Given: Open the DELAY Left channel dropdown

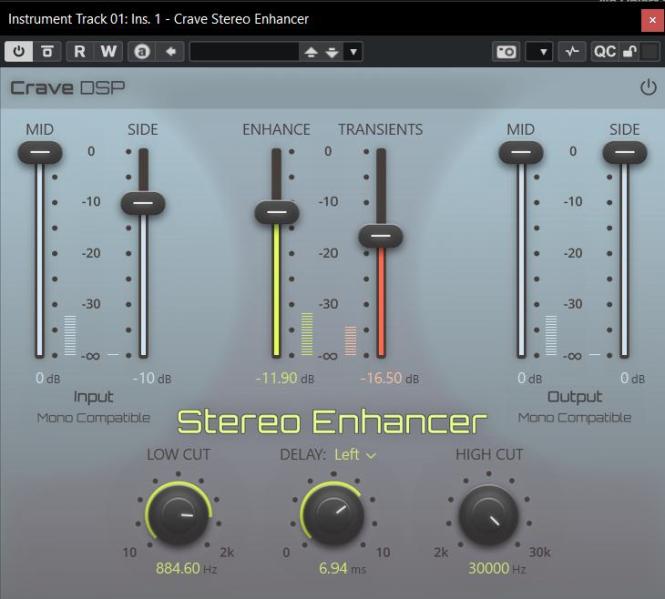Looking at the screenshot, I should point(355,455).
